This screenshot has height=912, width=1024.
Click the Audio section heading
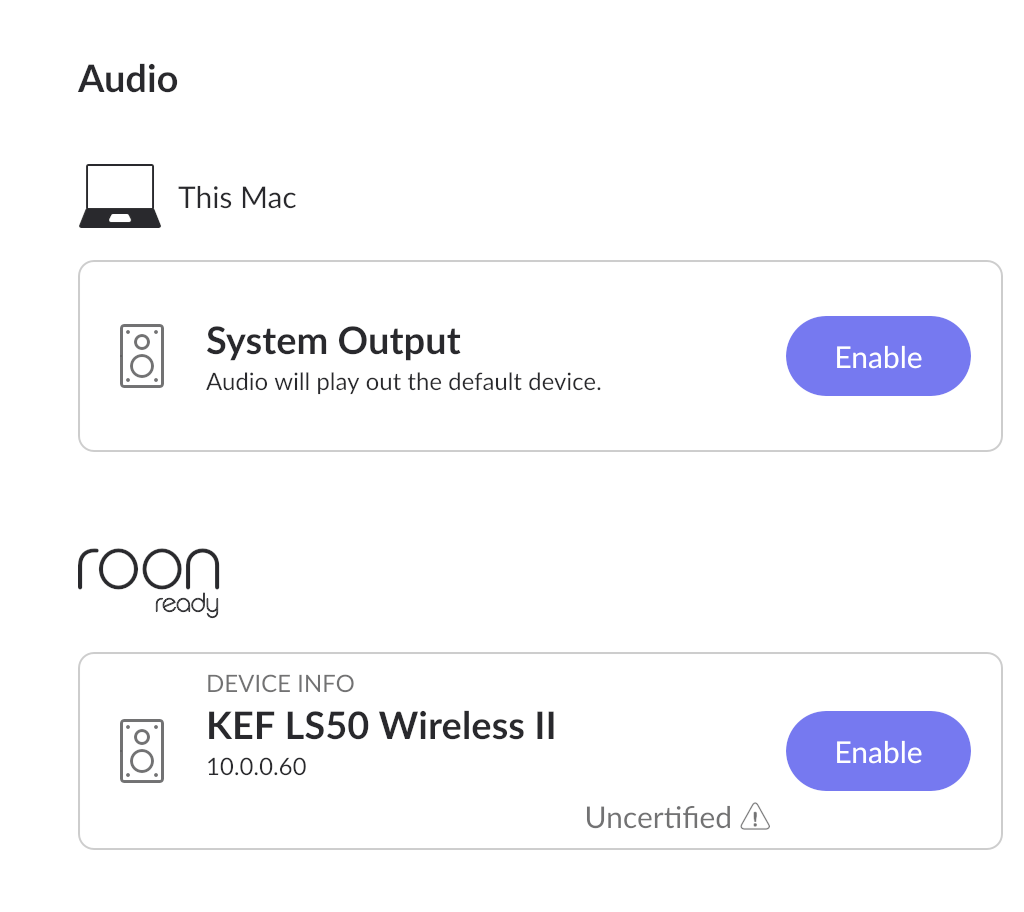128,79
